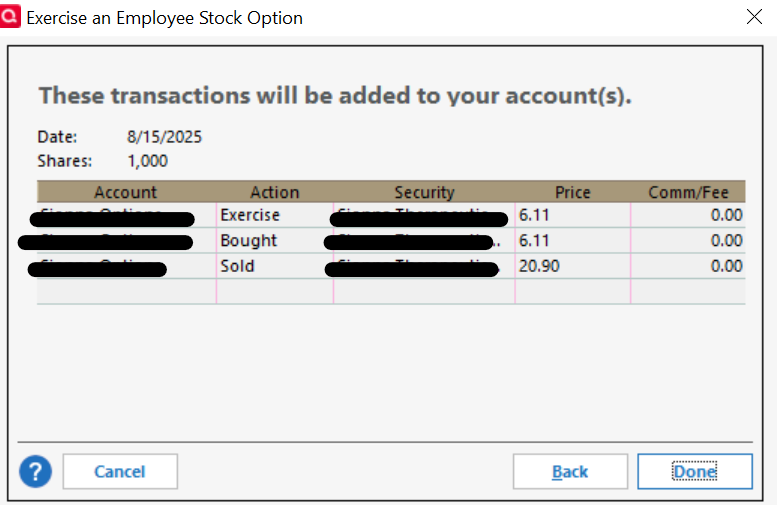The height and width of the screenshot is (505, 777).
Task: Select the Exercise action row cell
Action: (275, 215)
